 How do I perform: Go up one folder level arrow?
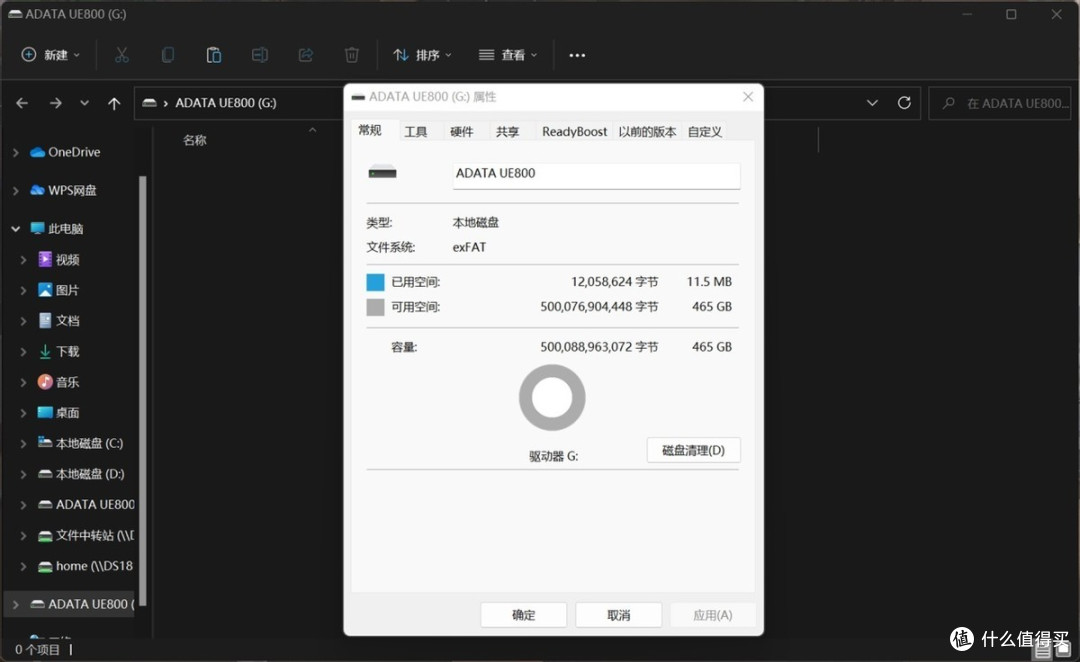(x=114, y=103)
